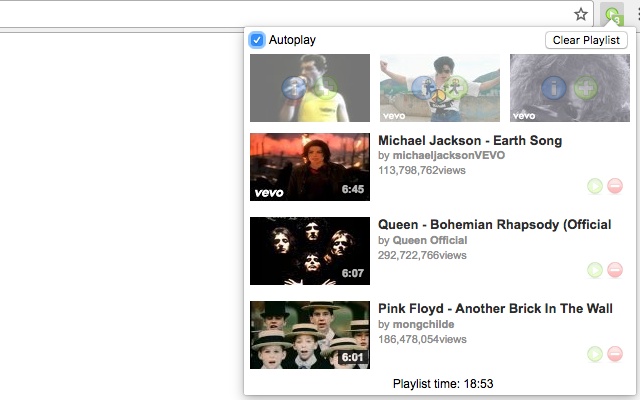Uncheck the Autoplay checkbox
640x400 pixels.
(257, 40)
